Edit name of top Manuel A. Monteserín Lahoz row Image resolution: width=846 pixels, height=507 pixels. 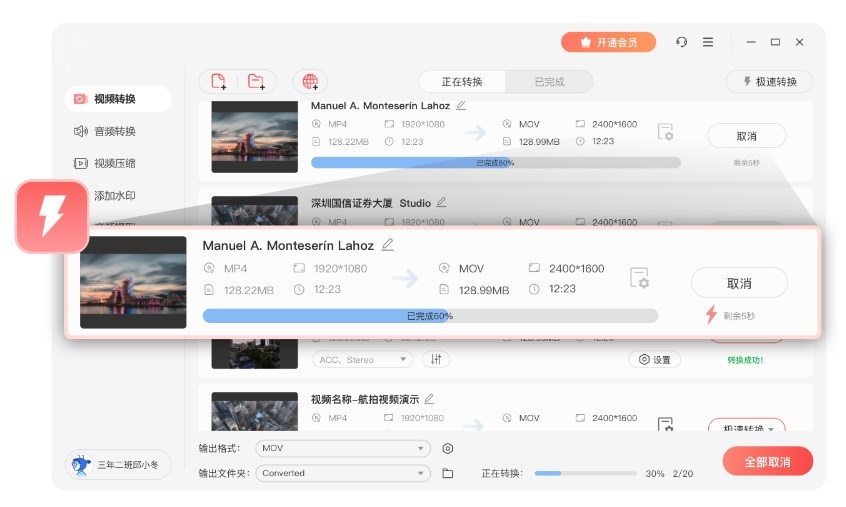click(461, 106)
